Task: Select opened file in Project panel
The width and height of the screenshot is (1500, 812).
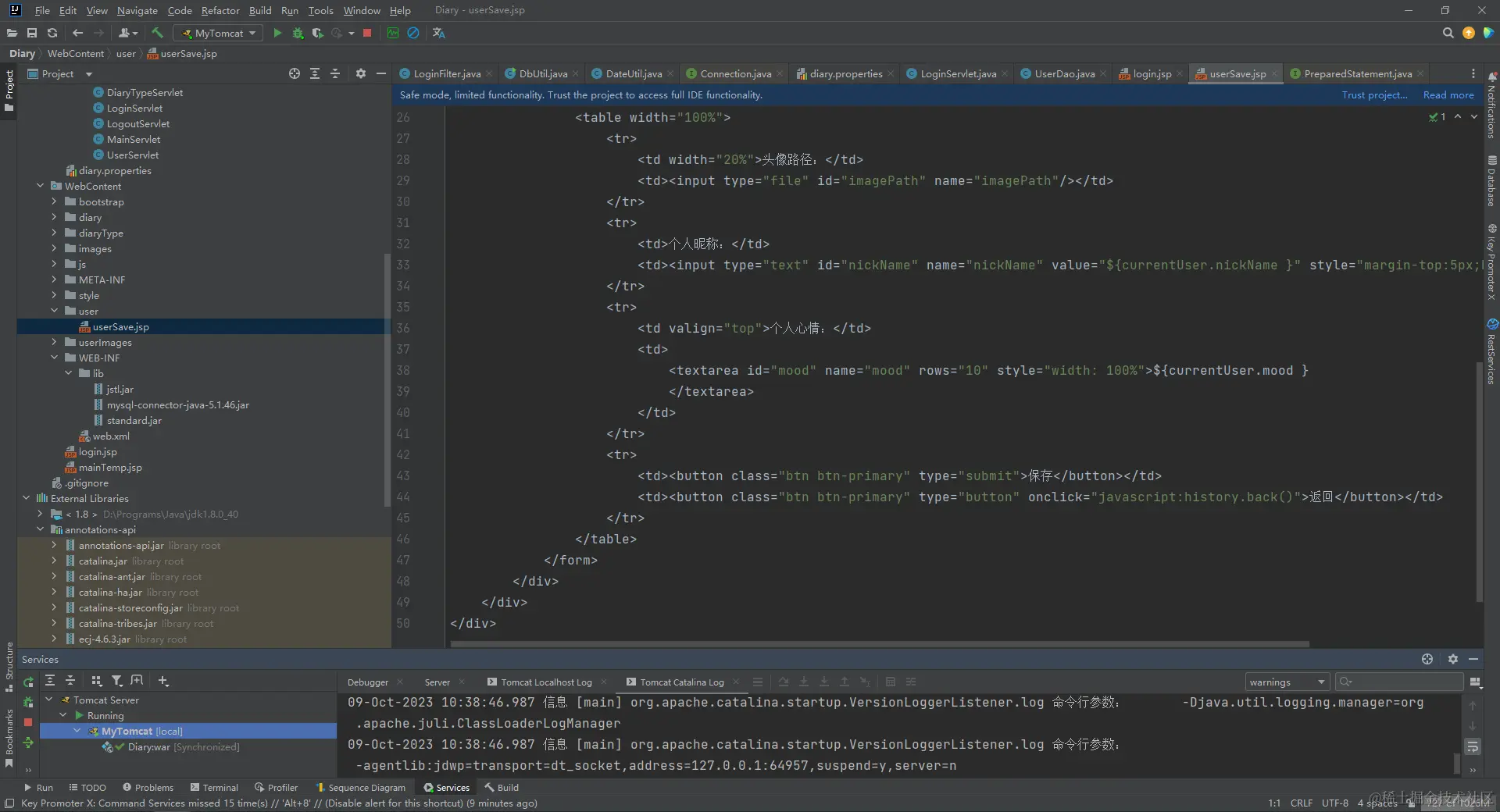Action: pos(295,73)
